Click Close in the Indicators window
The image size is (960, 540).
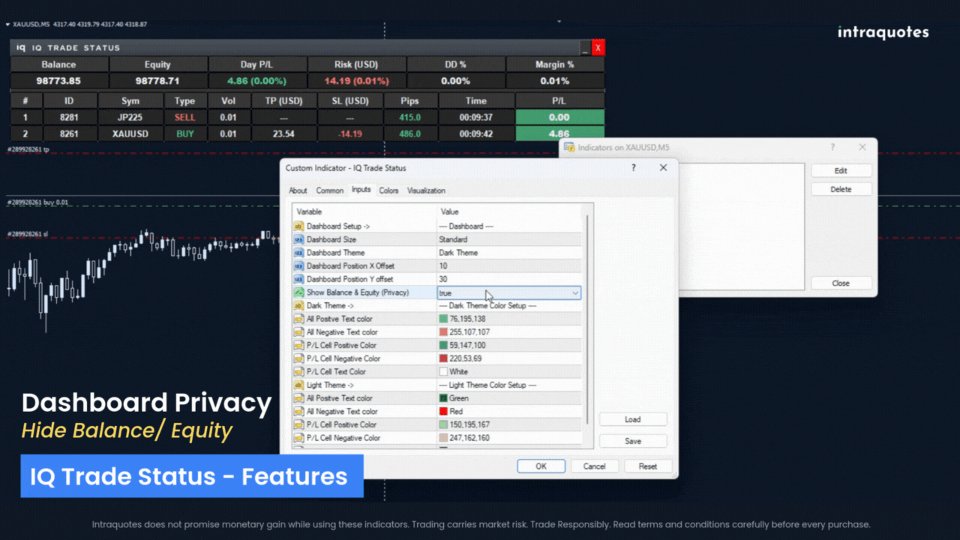pyautogui.click(x=841, y=283)
